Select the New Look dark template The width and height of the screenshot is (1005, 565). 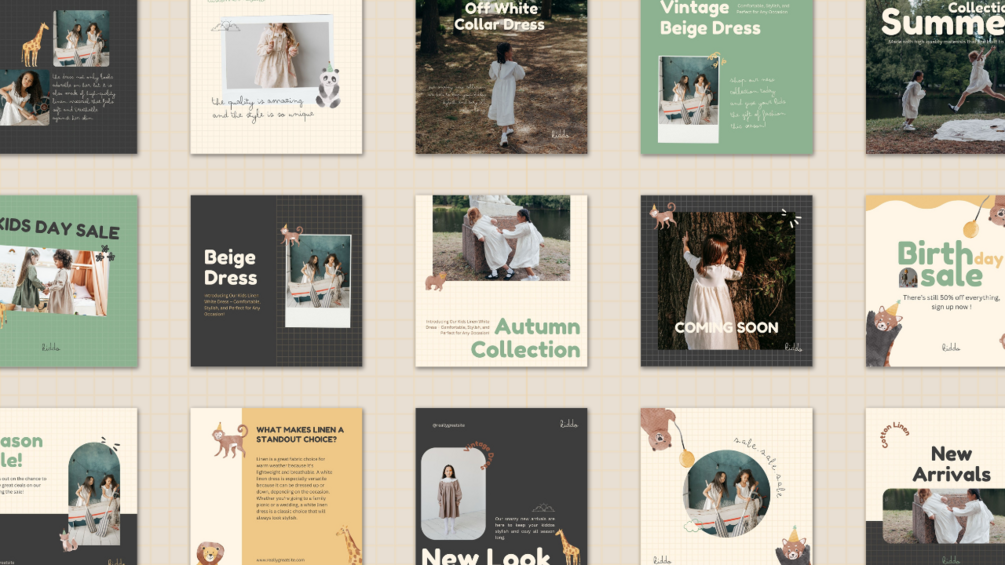pos(501,486)
